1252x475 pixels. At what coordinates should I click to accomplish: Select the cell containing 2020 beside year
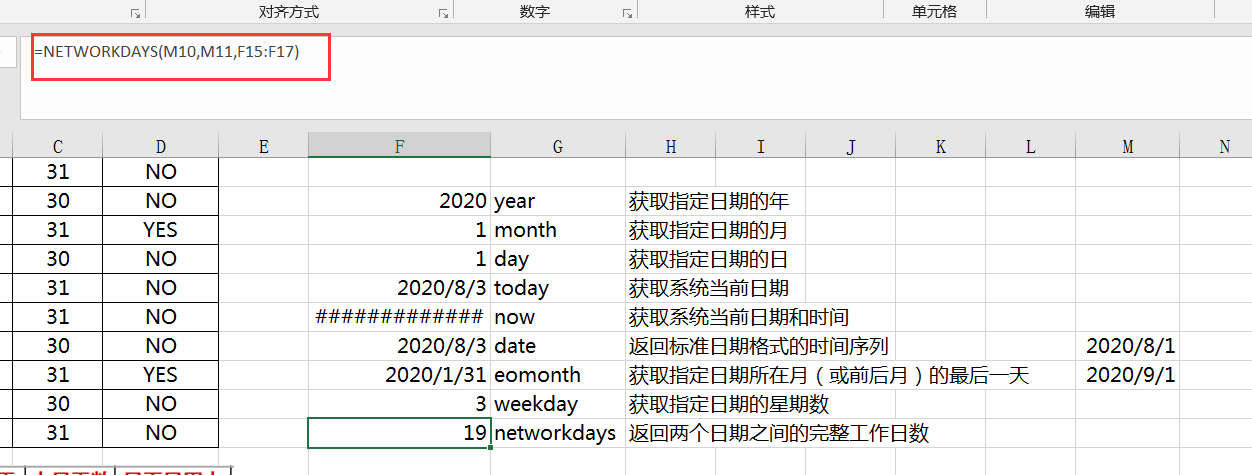pyautogui.click(x=400, y=201)
